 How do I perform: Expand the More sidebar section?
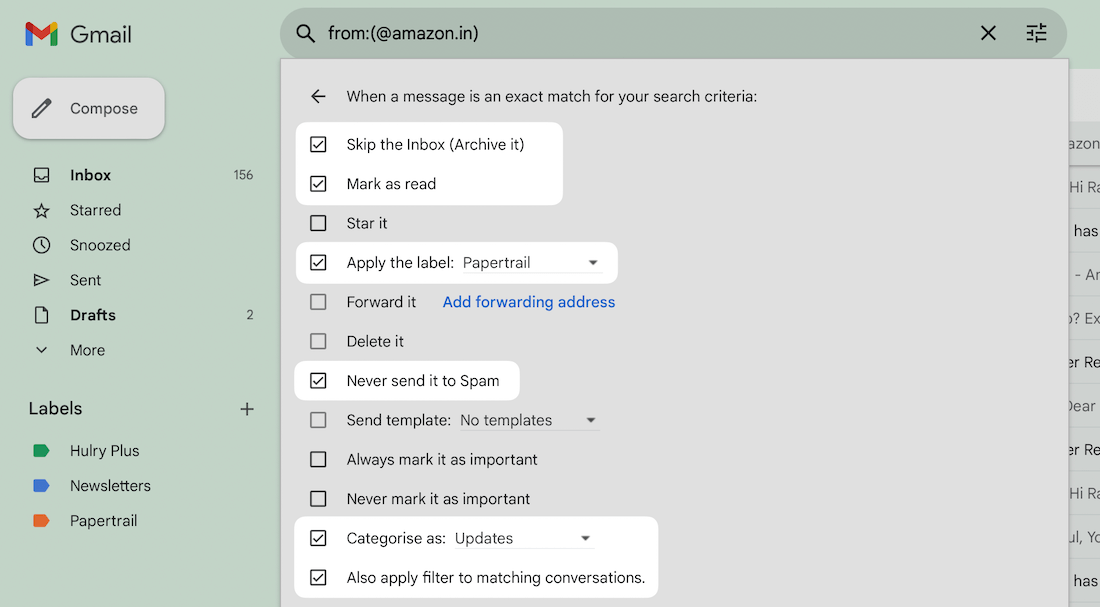click(86, 350)
